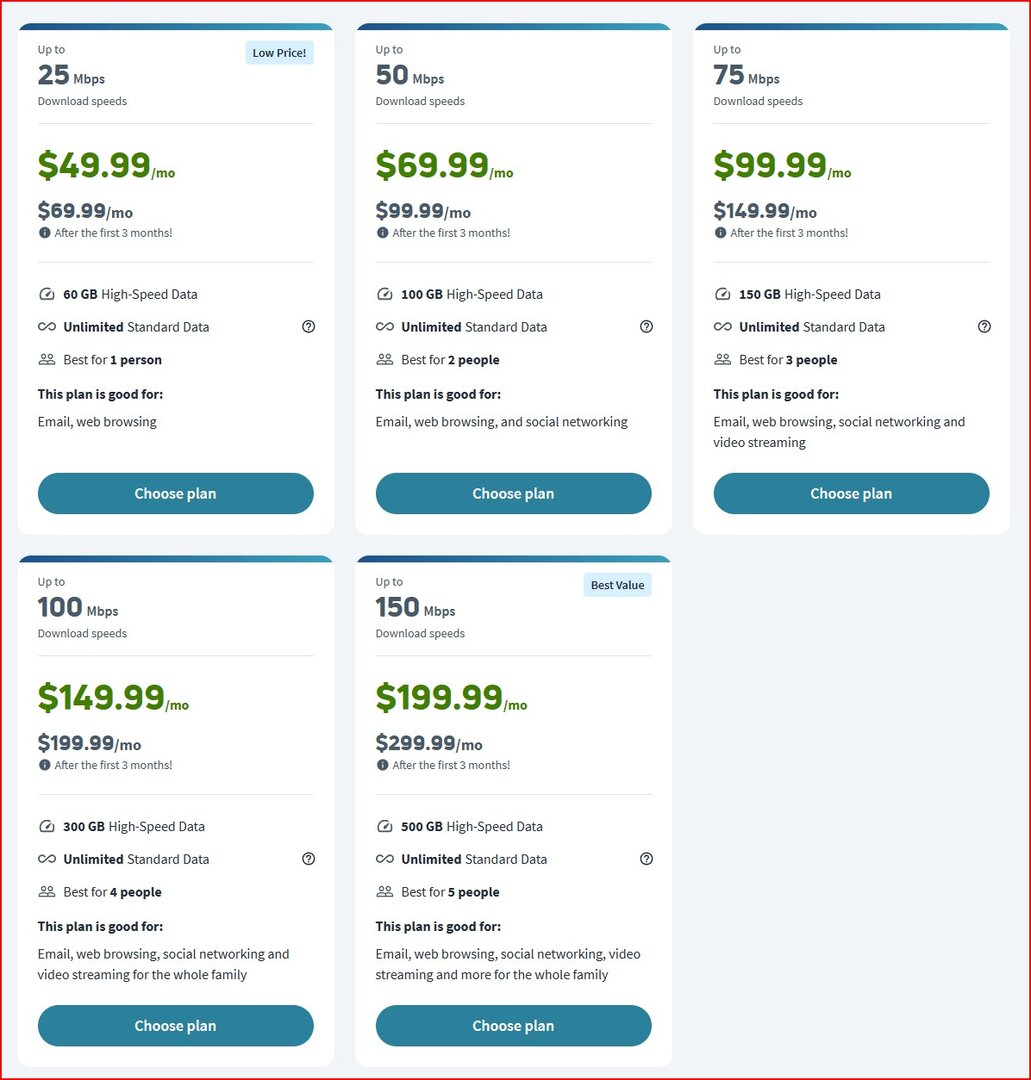Click info icon under $299.99/mo on 150 Mbps plan
This screenshot has height=1080, width=1031.
(x=383, y=765)
